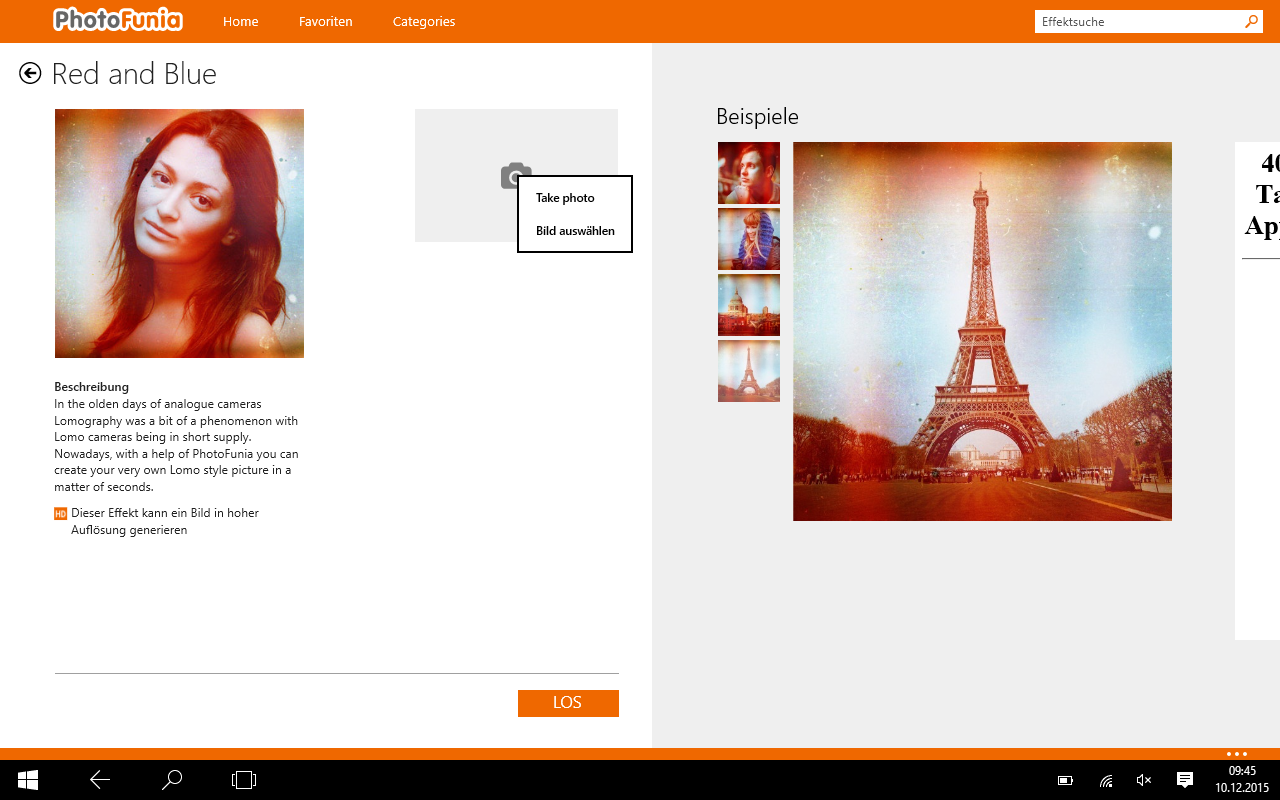Choose Bild auswählen from the popup menu

click(574, 230)
